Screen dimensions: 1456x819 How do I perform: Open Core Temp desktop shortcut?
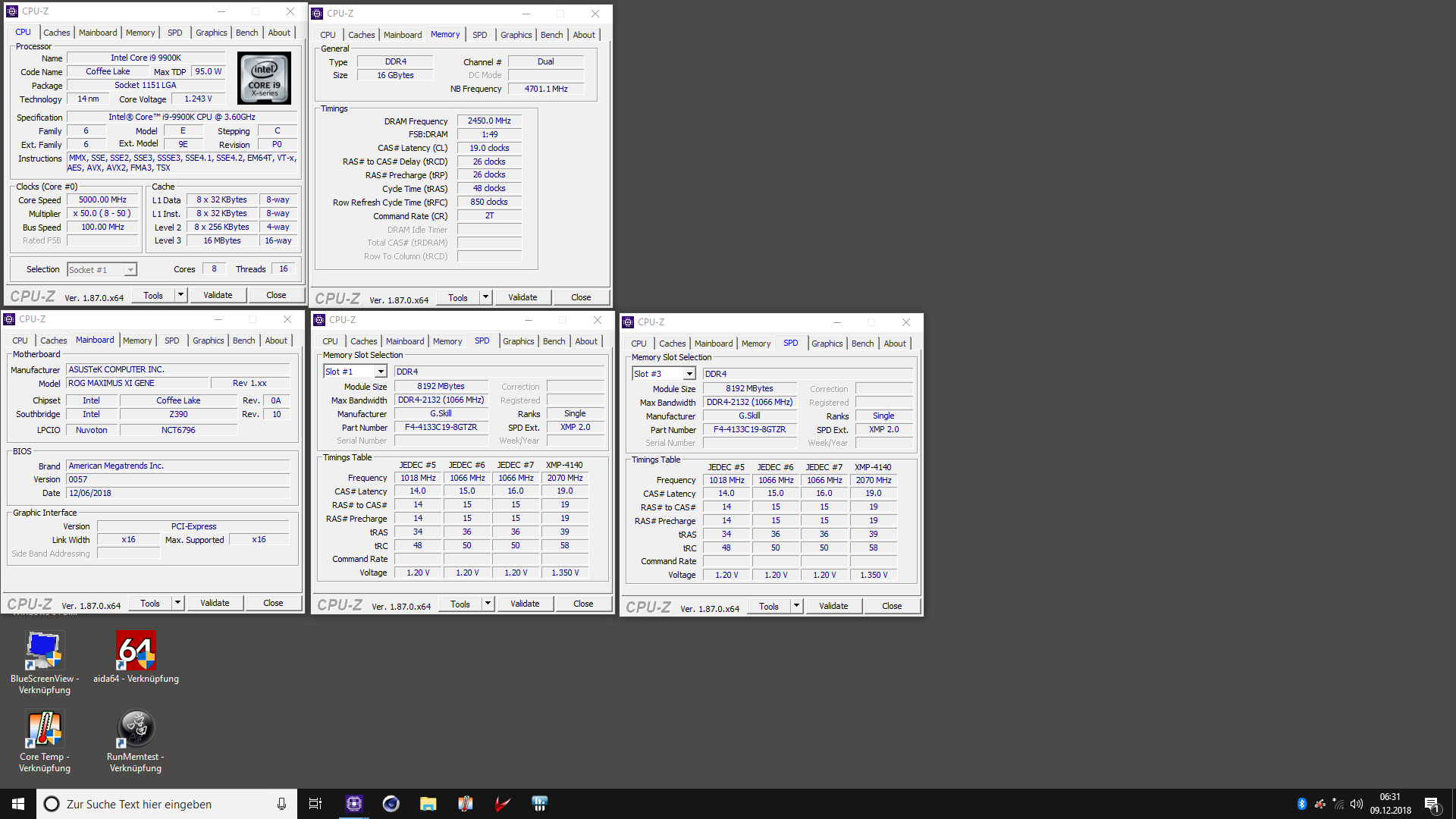click(x=44, y=741)
